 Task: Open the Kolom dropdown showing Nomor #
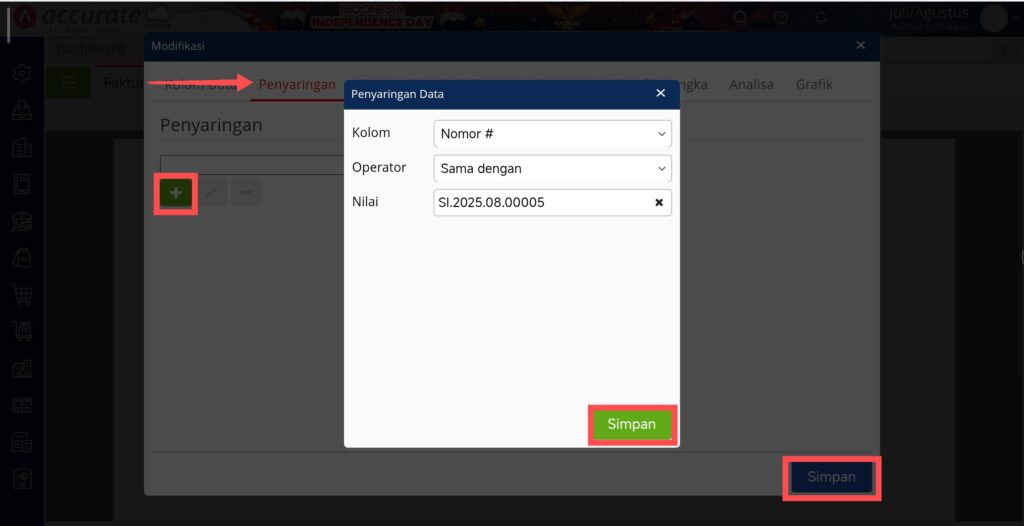(x=552, y=134)
